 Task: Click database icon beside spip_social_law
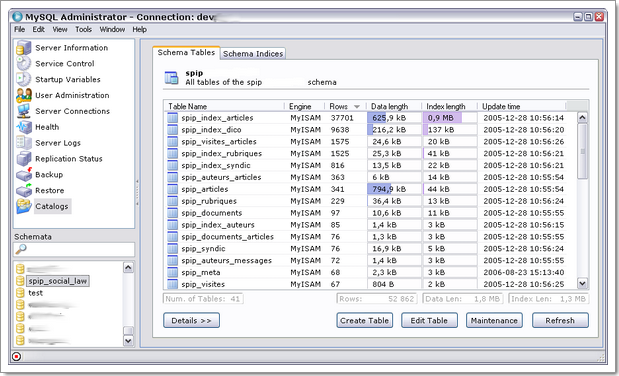click(20, 281)
